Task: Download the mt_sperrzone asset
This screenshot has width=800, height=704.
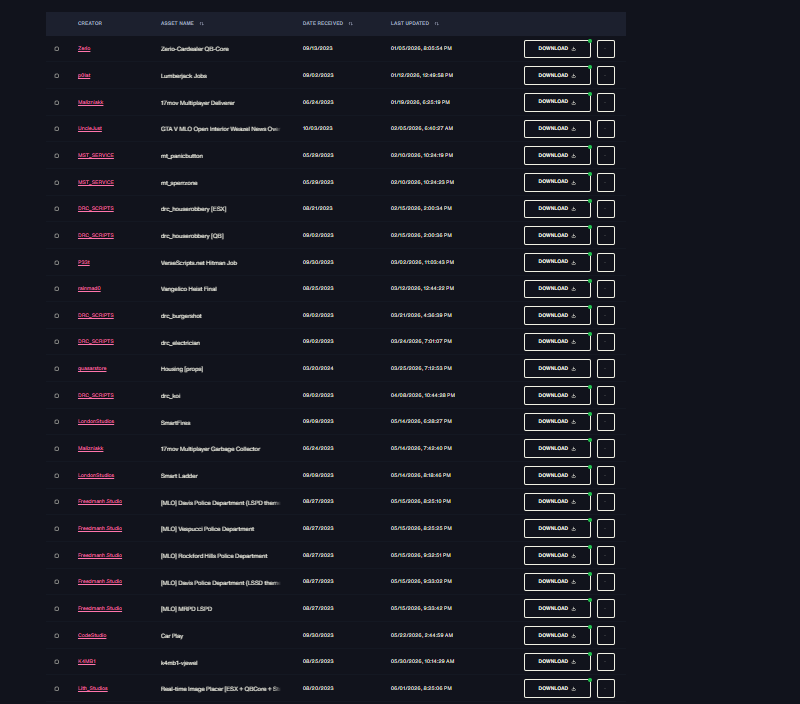Action: (557, 182)
